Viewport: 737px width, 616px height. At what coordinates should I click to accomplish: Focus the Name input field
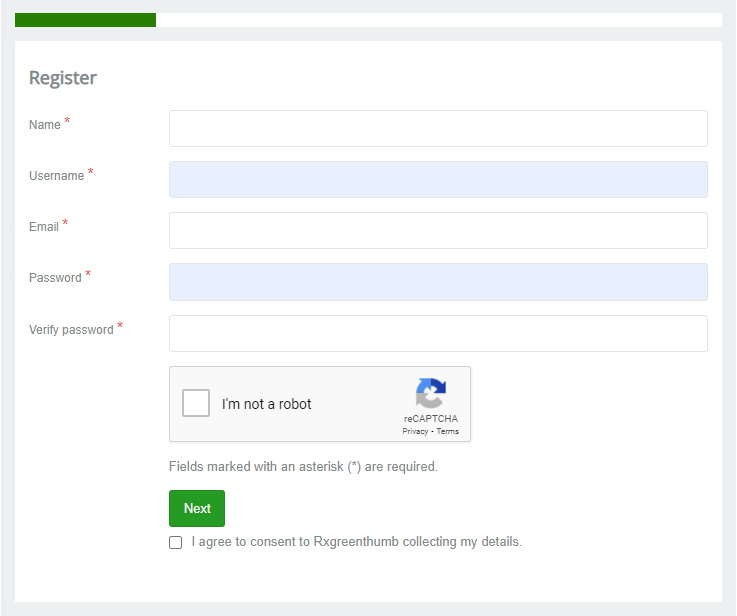(438, 128)
